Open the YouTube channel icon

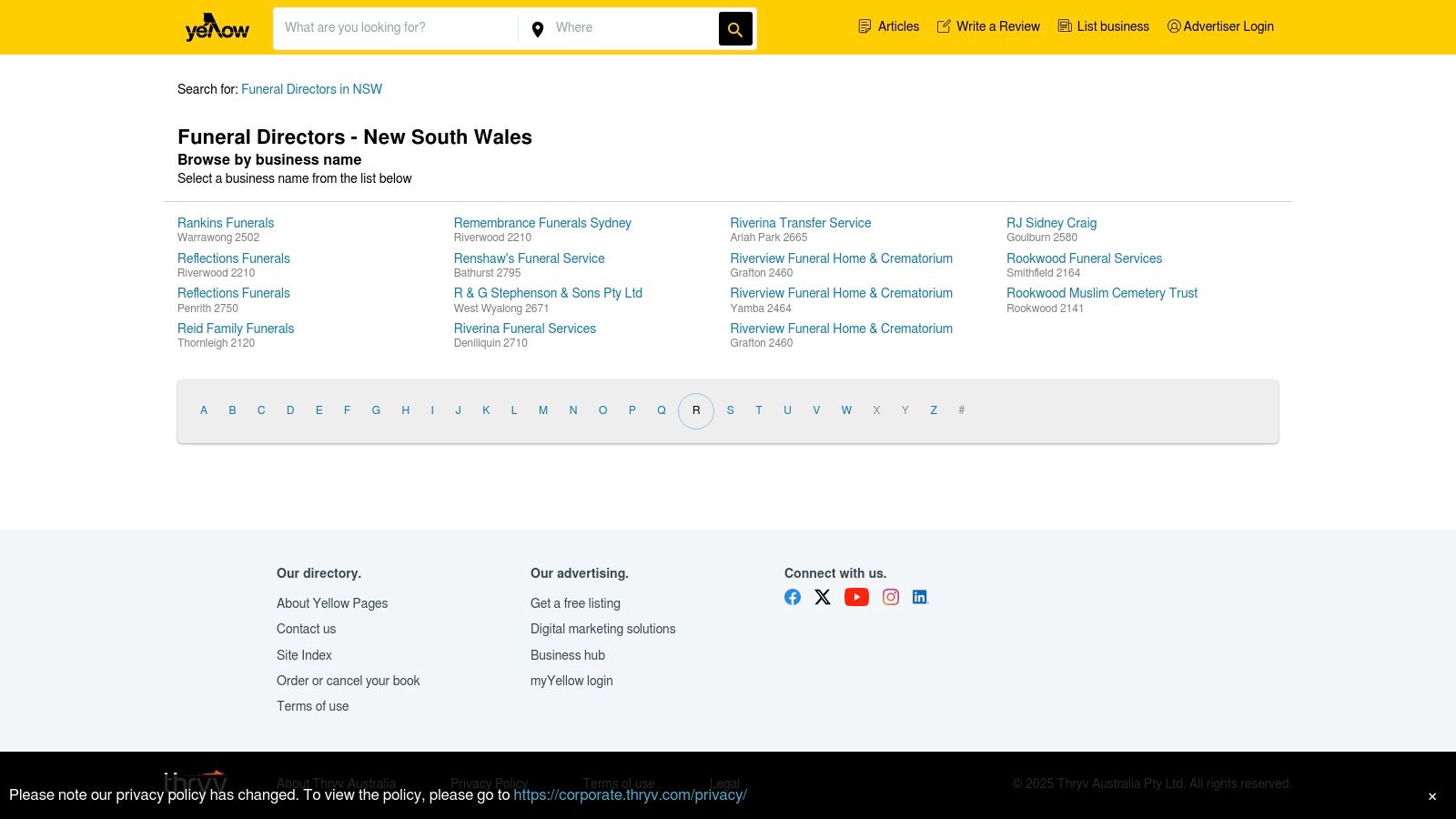(x=856, y=597)
